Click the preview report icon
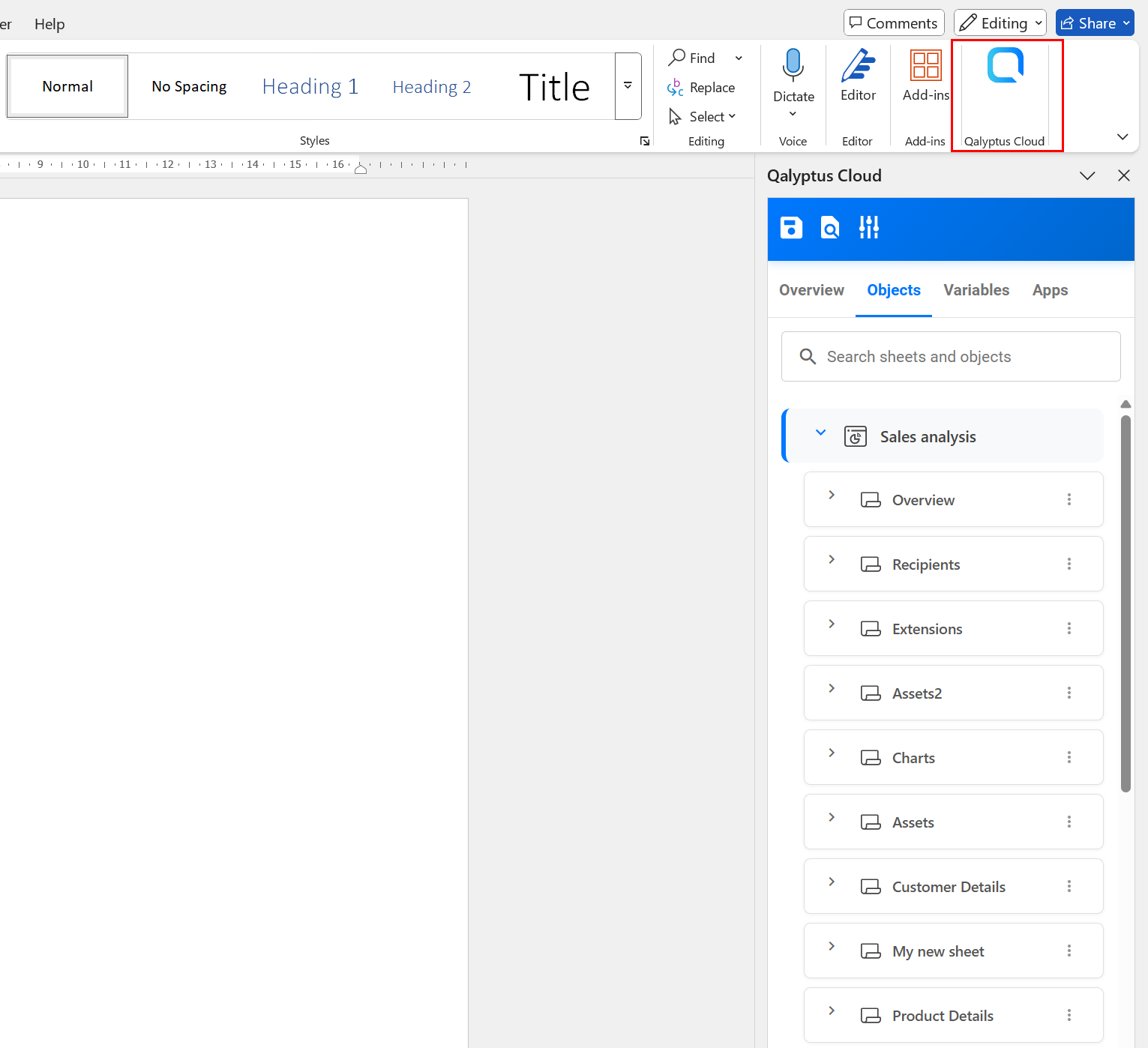This screenshot has width=1148, height=1048. 830,228
